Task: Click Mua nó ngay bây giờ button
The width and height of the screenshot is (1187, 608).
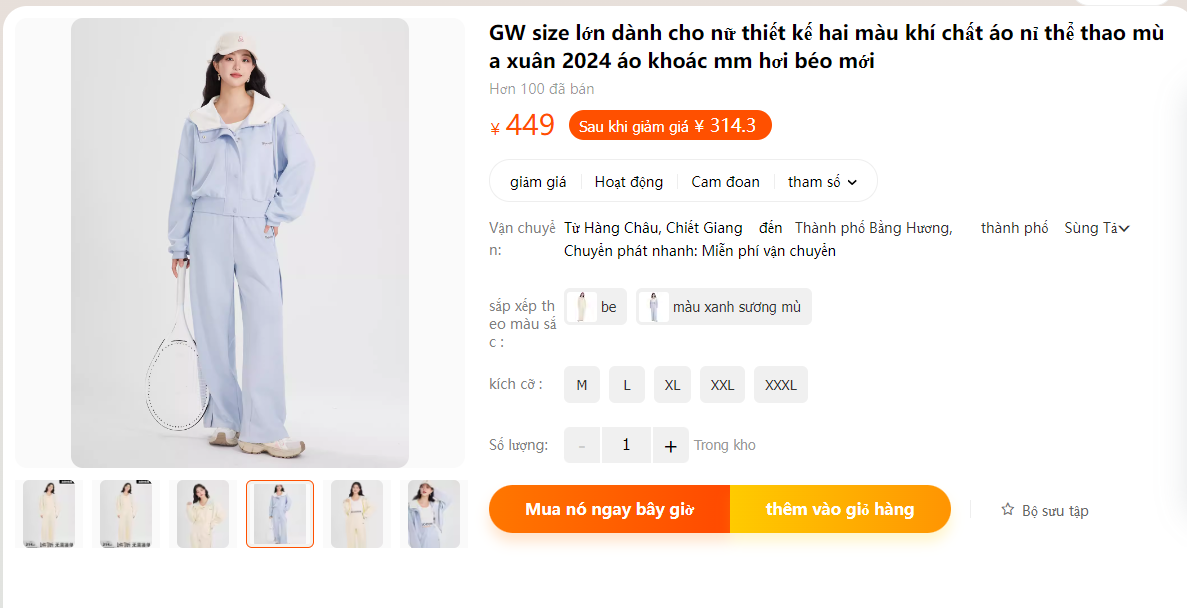Action: click(609, 509)
